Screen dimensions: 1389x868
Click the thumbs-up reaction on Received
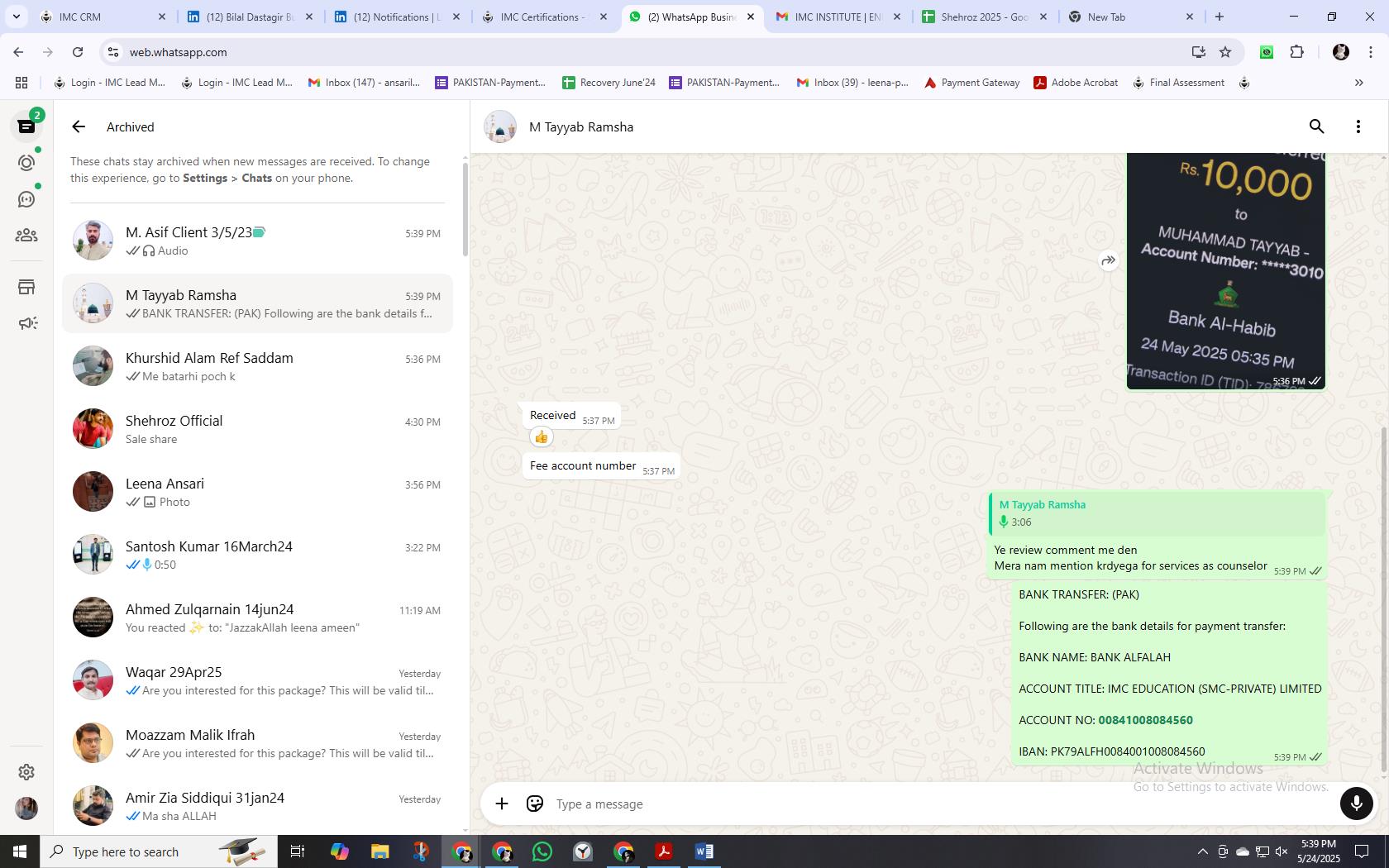coord(542,436)
